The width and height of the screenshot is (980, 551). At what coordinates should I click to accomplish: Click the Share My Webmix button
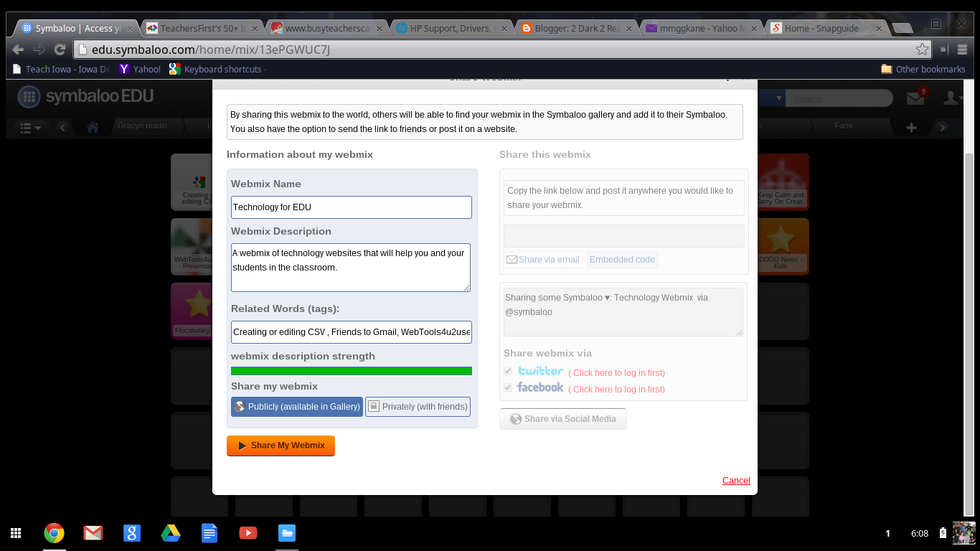tap(281, 445)
